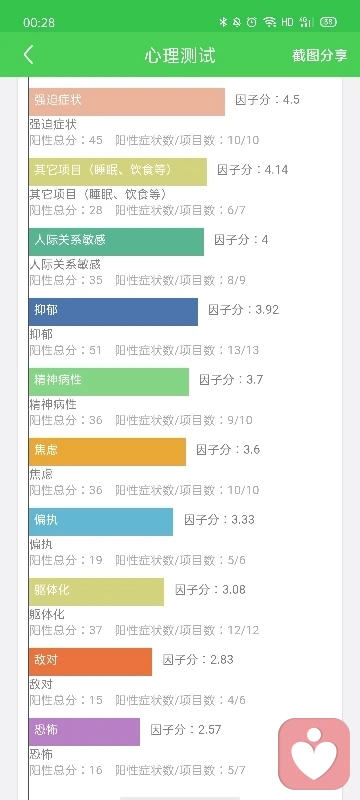360x800 pixels.
Task: Tap the alarm clock status icon
Action: pyautogui.click(x=251, y=22)
